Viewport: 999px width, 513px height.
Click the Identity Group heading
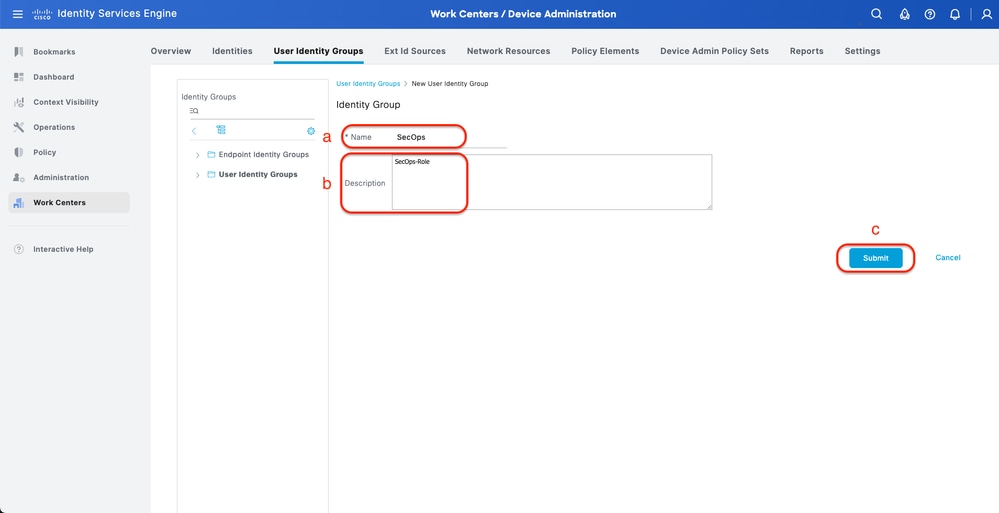[368, 105]
